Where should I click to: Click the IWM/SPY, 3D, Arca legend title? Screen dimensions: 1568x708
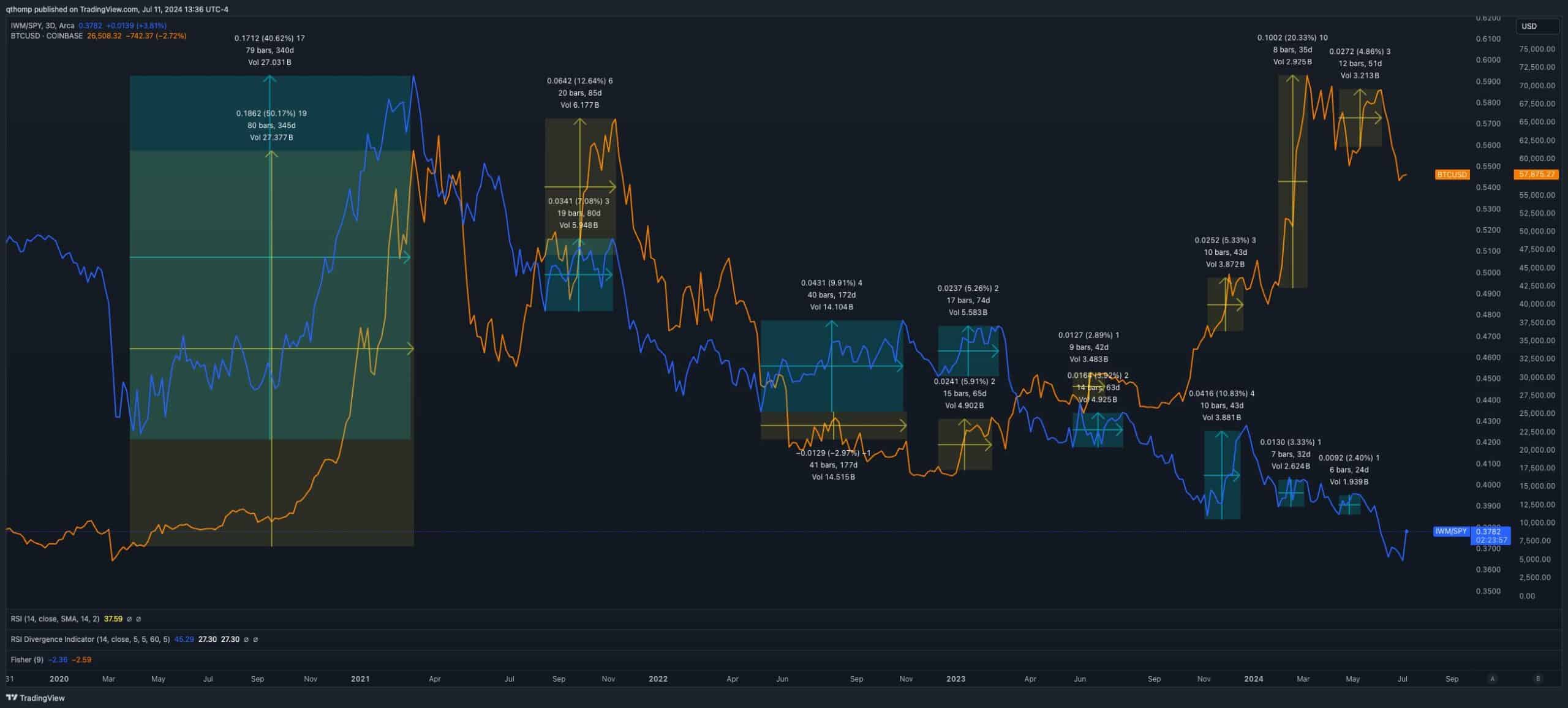coord(42,26)
